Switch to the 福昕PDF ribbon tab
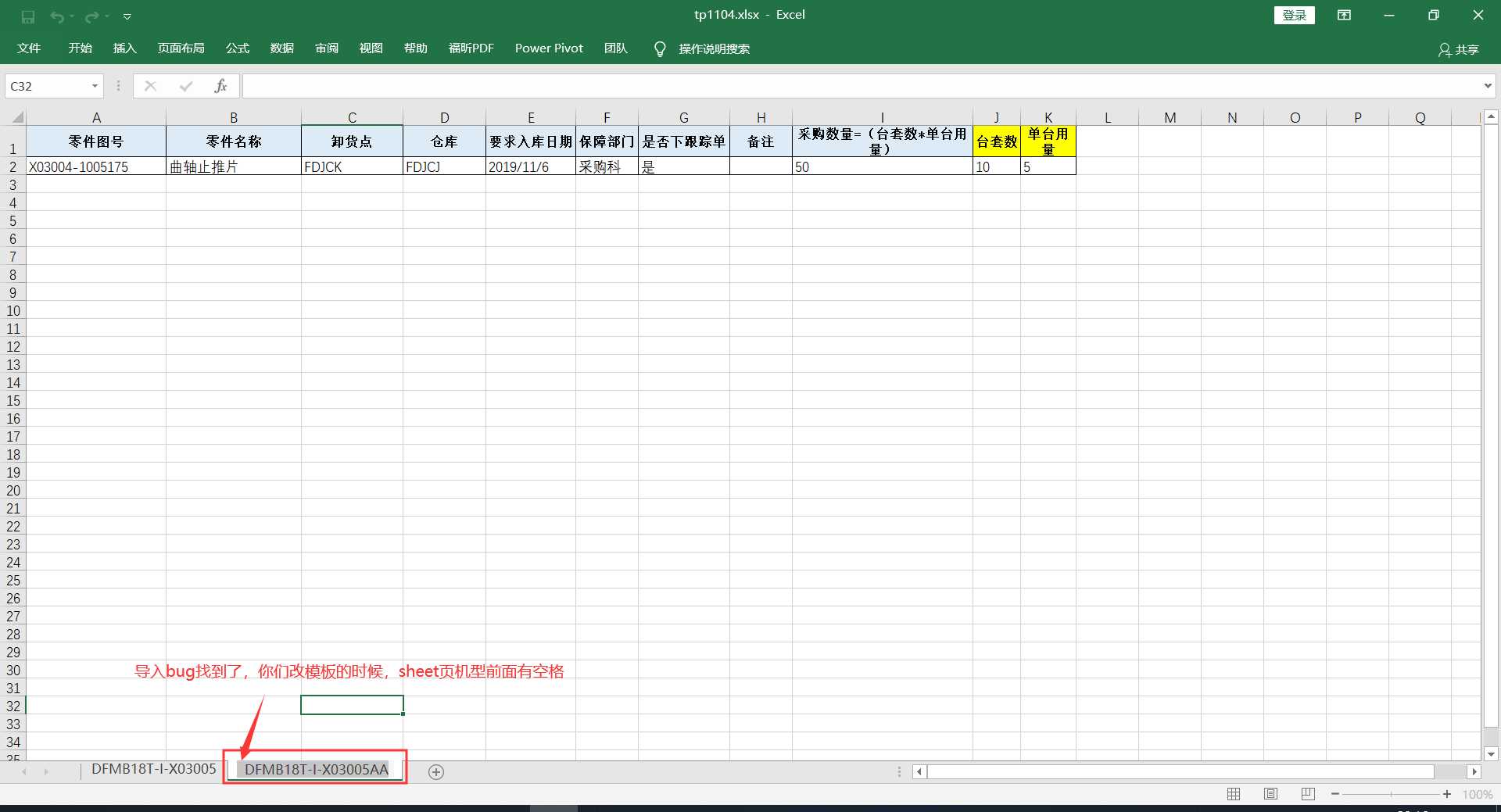Image resolution: width=1501 pixels, height=812 pixels. pos(471,48)
